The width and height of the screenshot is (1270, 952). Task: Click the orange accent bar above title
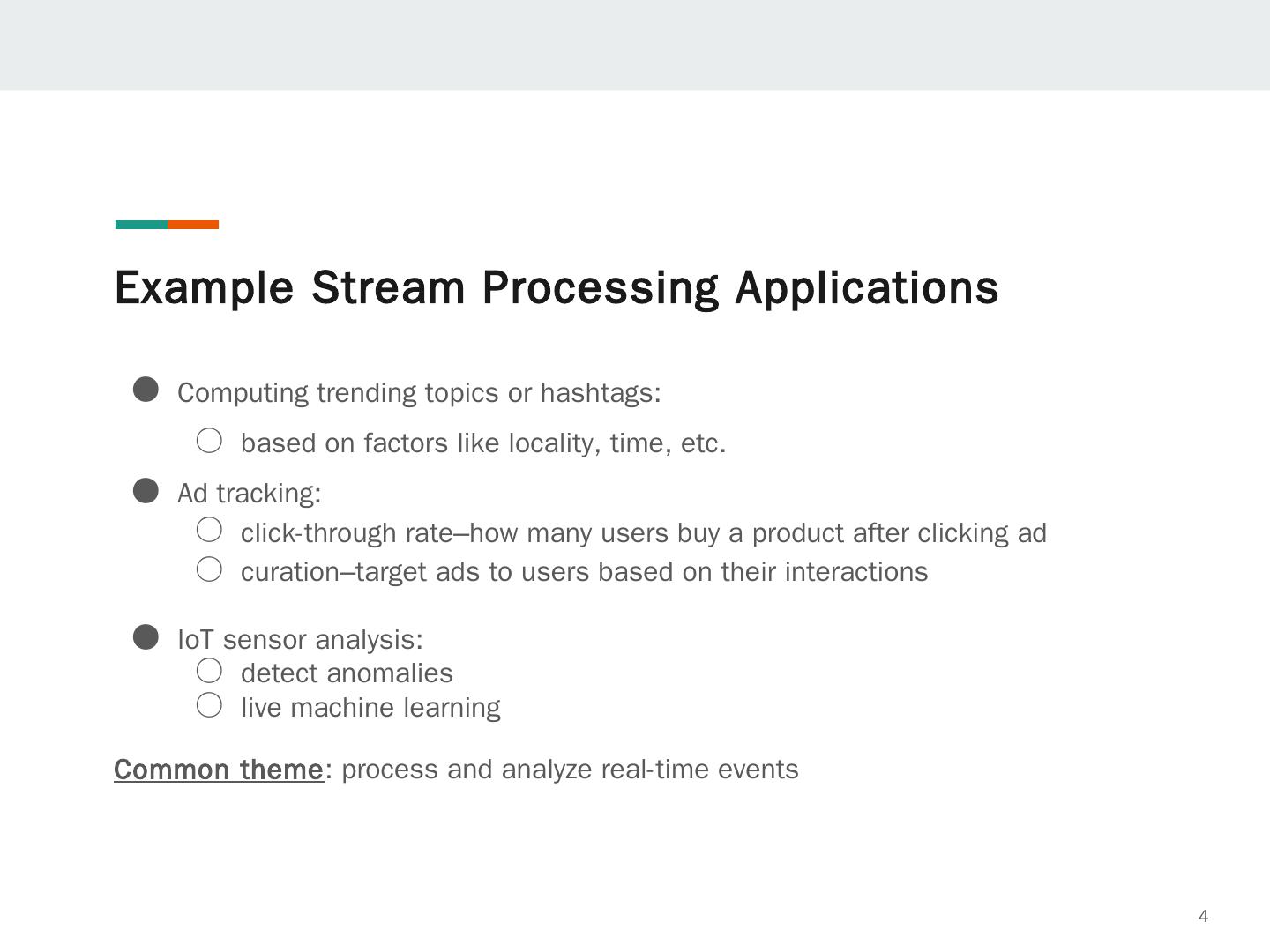pos(193,225)
